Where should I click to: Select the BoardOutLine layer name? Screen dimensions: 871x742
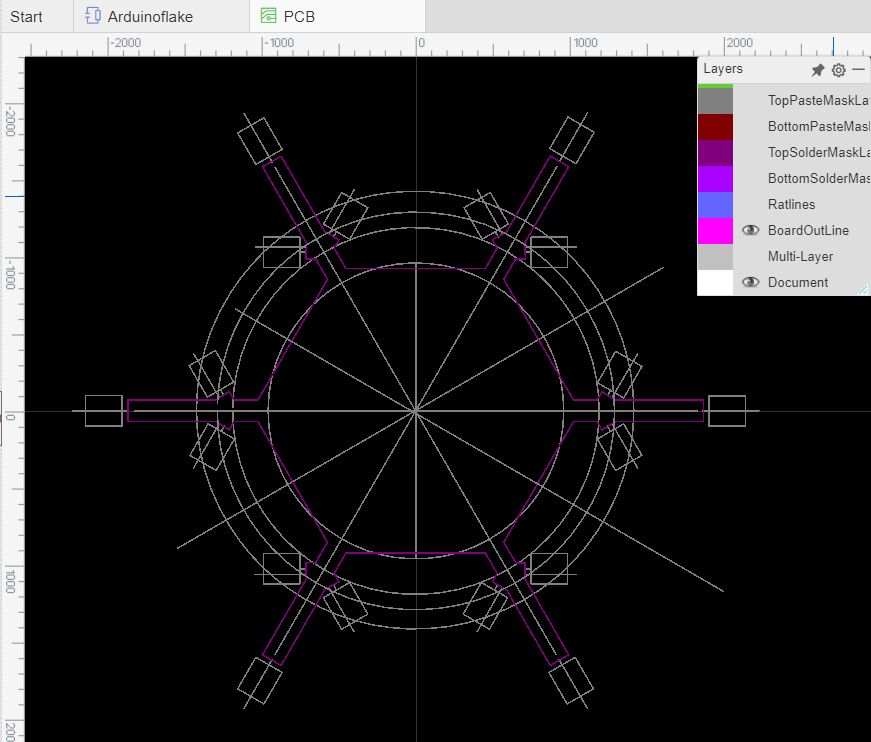point(808,230)
